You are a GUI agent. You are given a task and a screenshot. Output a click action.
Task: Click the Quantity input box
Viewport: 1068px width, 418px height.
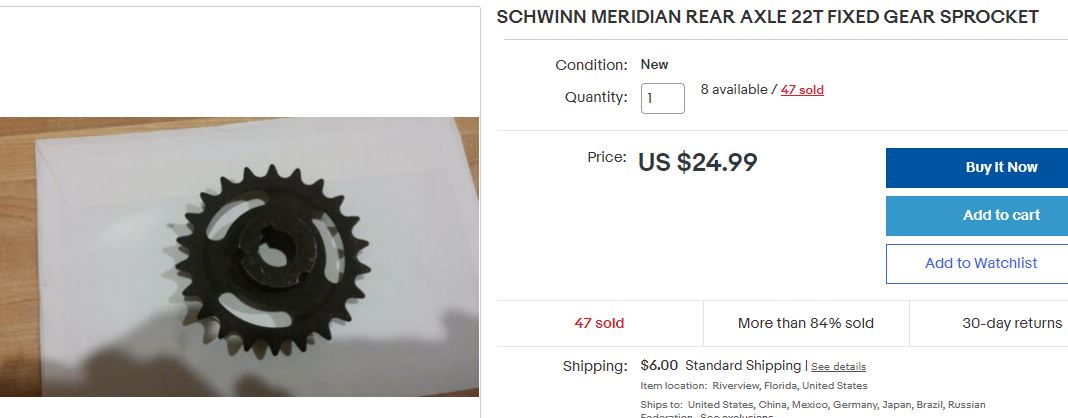point(662,98)
